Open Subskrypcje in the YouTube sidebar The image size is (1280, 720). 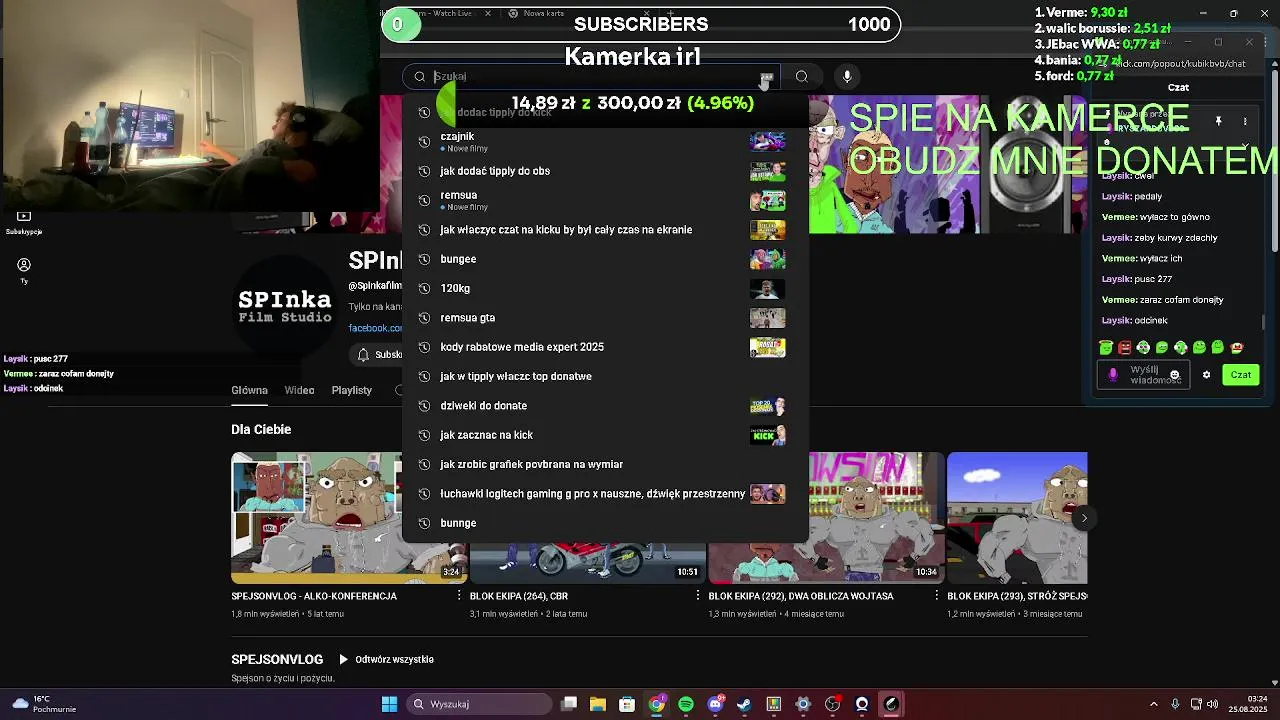pos(24,222)
